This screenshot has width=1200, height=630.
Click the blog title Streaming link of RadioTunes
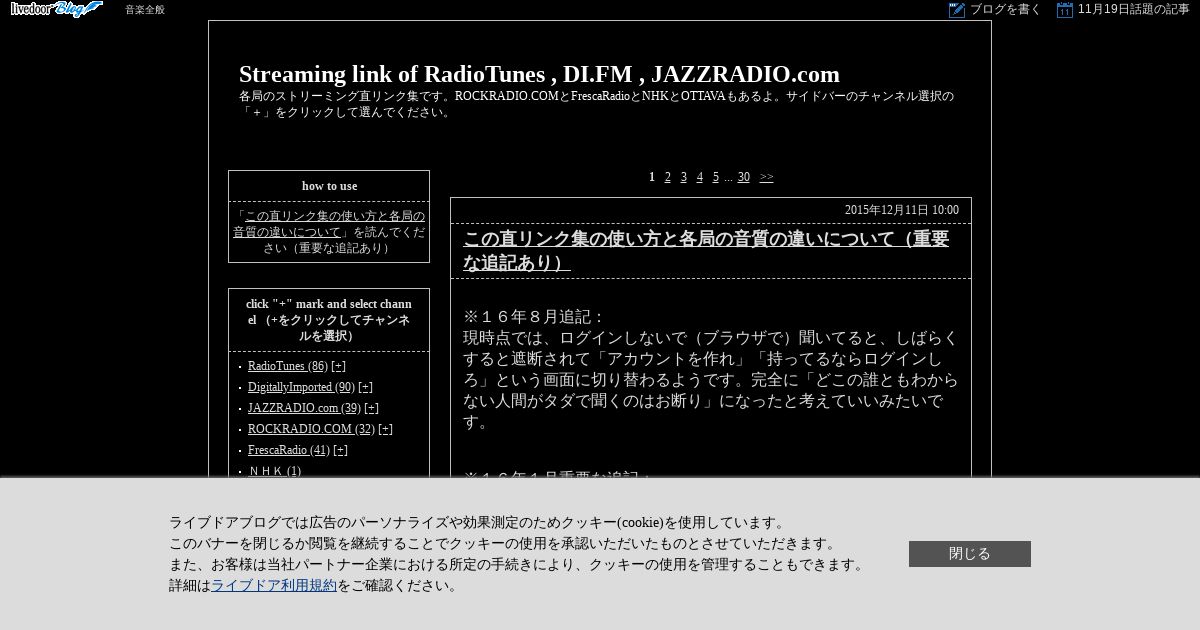[539, 74]
